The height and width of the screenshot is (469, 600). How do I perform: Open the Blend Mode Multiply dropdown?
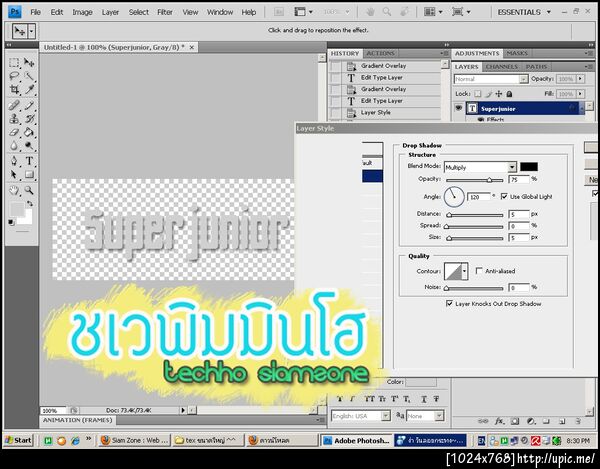512,167
